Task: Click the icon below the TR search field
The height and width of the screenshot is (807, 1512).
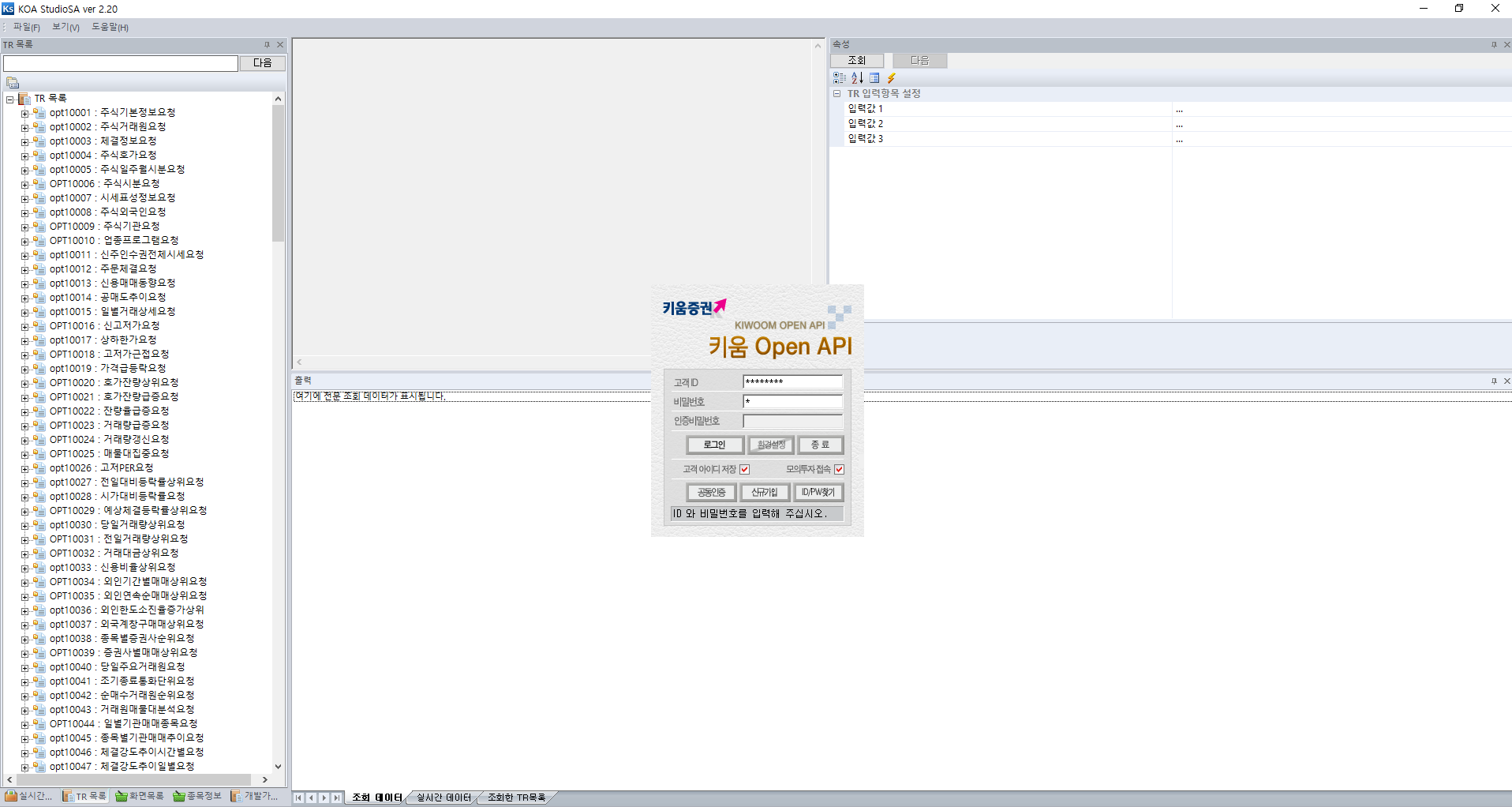Action: (x=13, y=82)
